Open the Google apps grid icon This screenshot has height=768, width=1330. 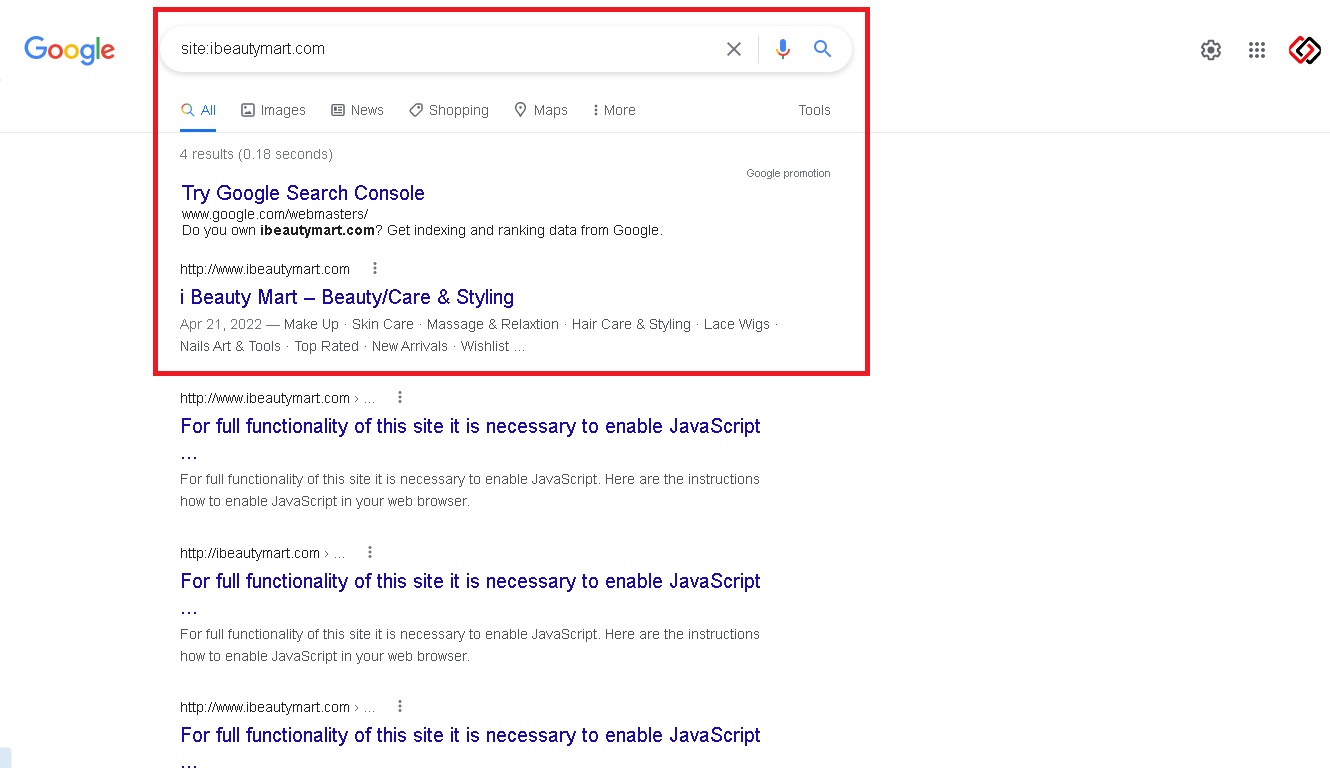coord(1257,50)
